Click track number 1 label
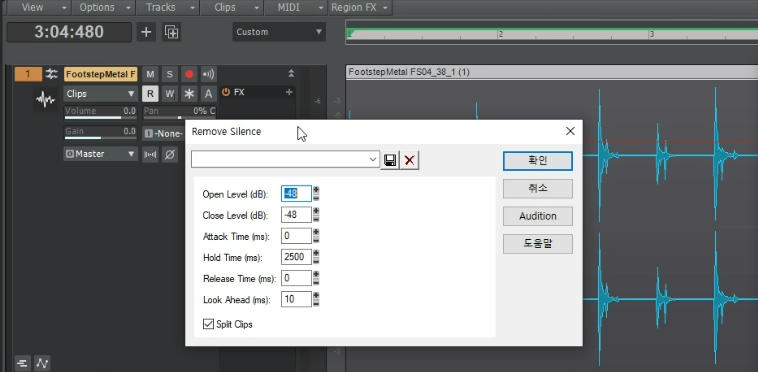The image size is (758, 372). 28,74
